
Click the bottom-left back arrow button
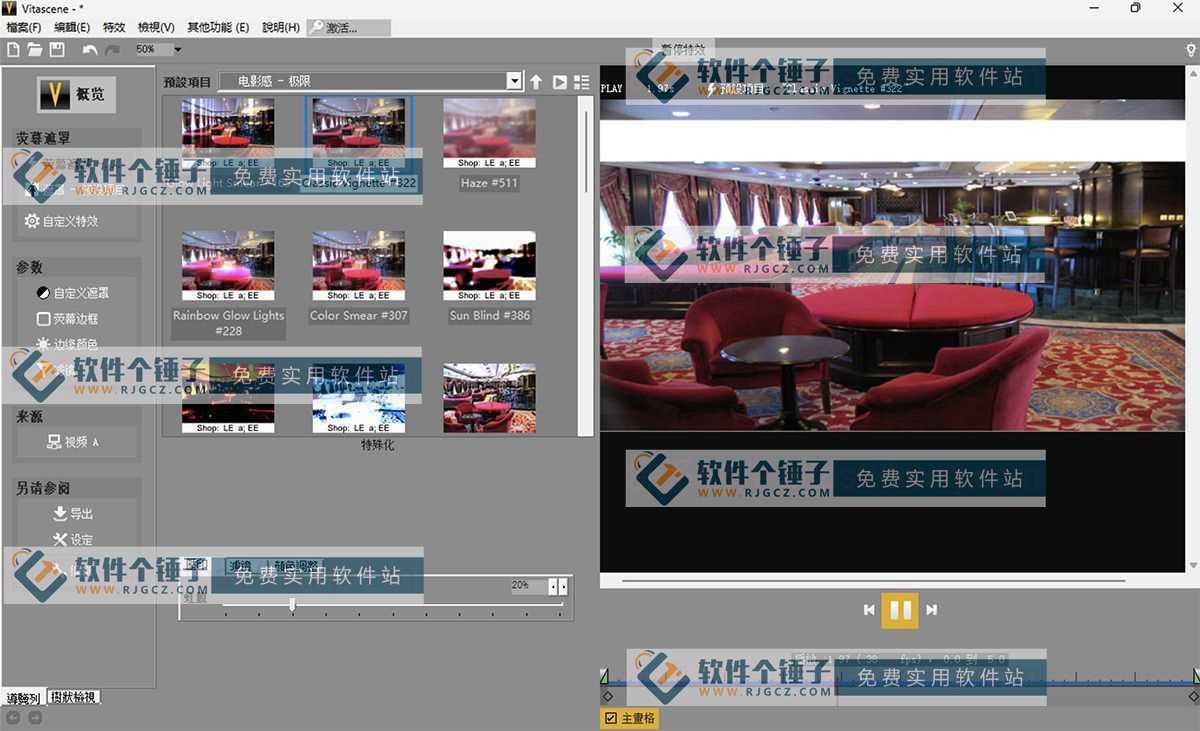pos(13,718)
